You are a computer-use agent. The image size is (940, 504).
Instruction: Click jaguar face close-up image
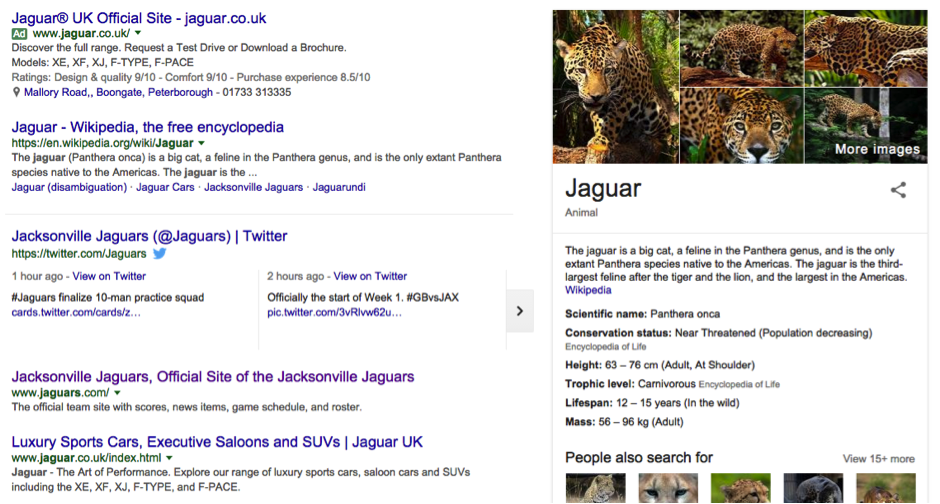click(x=742, y=126)
